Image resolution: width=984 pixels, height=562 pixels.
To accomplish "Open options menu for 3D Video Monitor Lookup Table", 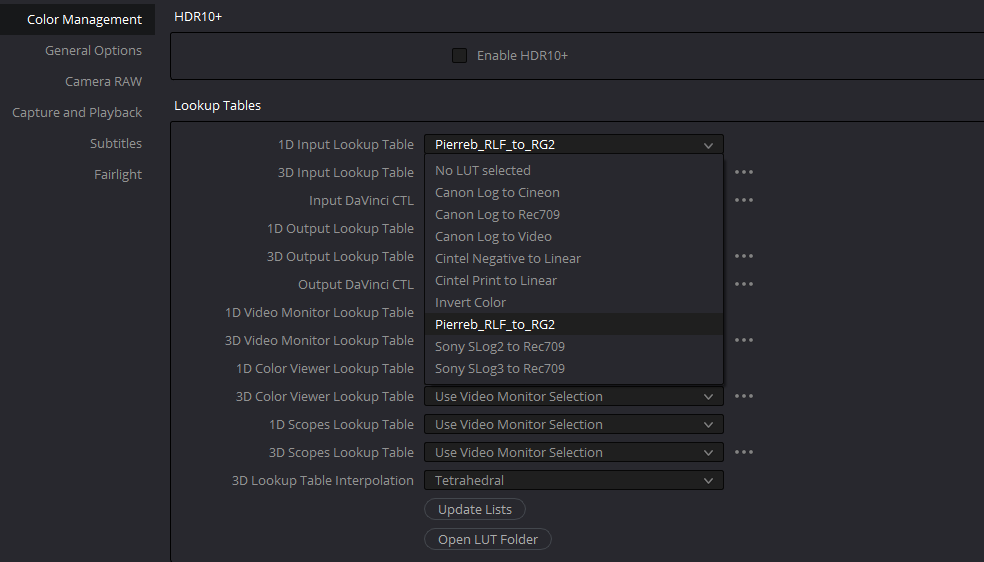I will click(x=744, y=340).
